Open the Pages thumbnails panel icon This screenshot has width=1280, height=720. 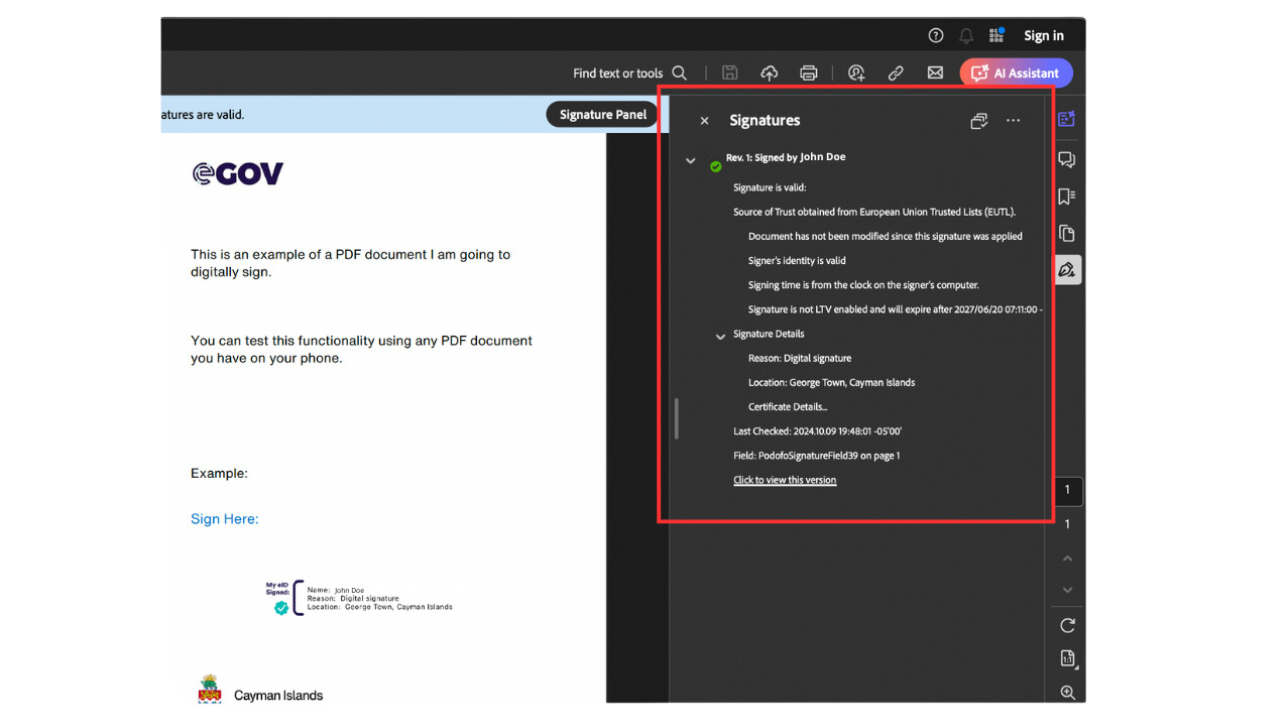tap(1067, 234)
